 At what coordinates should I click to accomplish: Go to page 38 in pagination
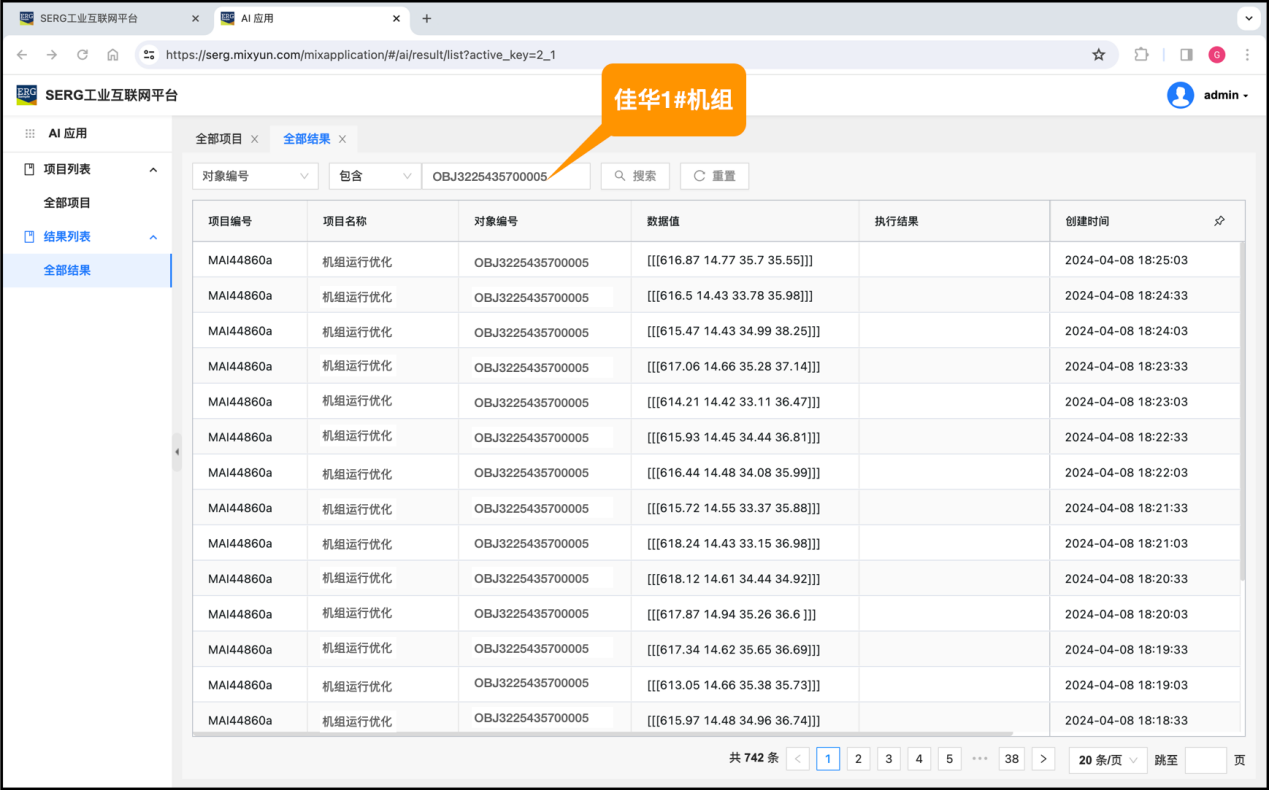1012,759
